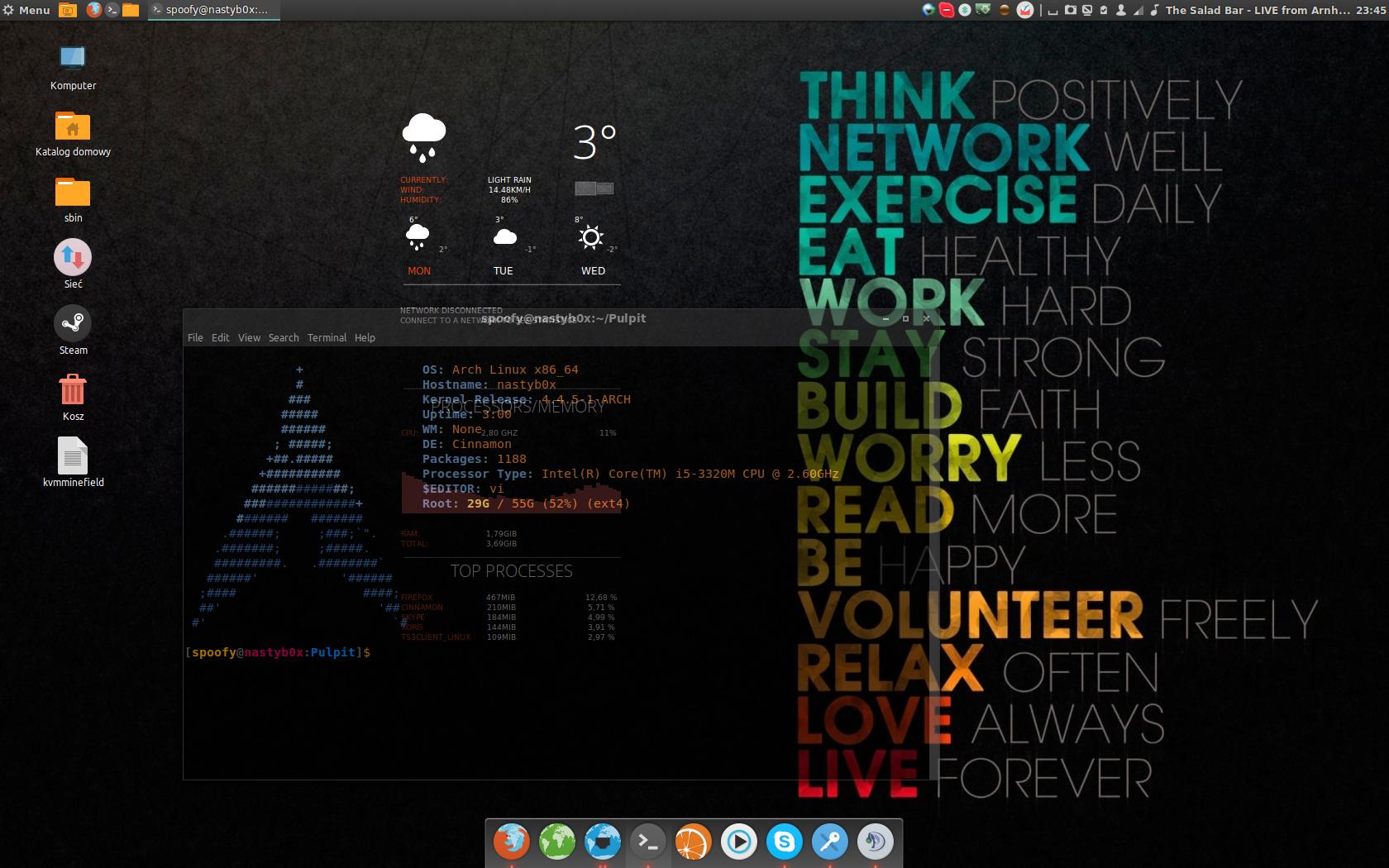
Task: Launch Steam from the desktop
Action: 73,331
